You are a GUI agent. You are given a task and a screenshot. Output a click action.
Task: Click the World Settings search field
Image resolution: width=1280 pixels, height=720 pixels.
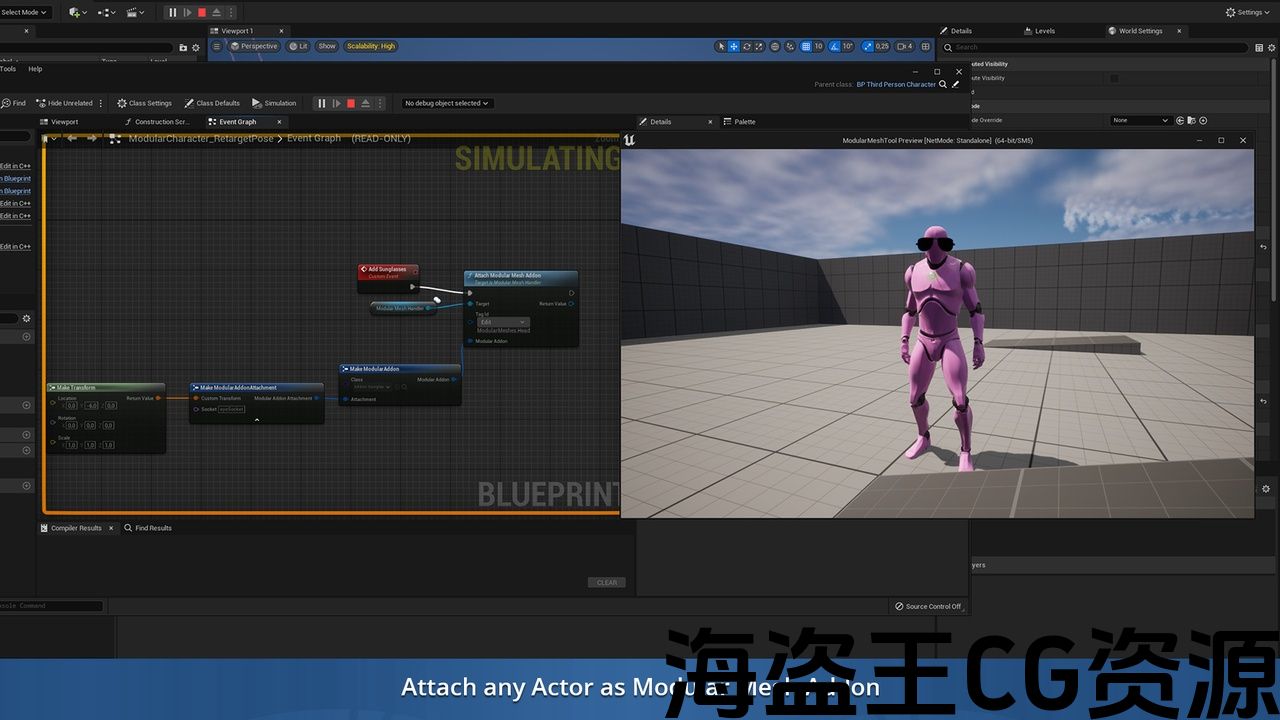pos(1100,47)
